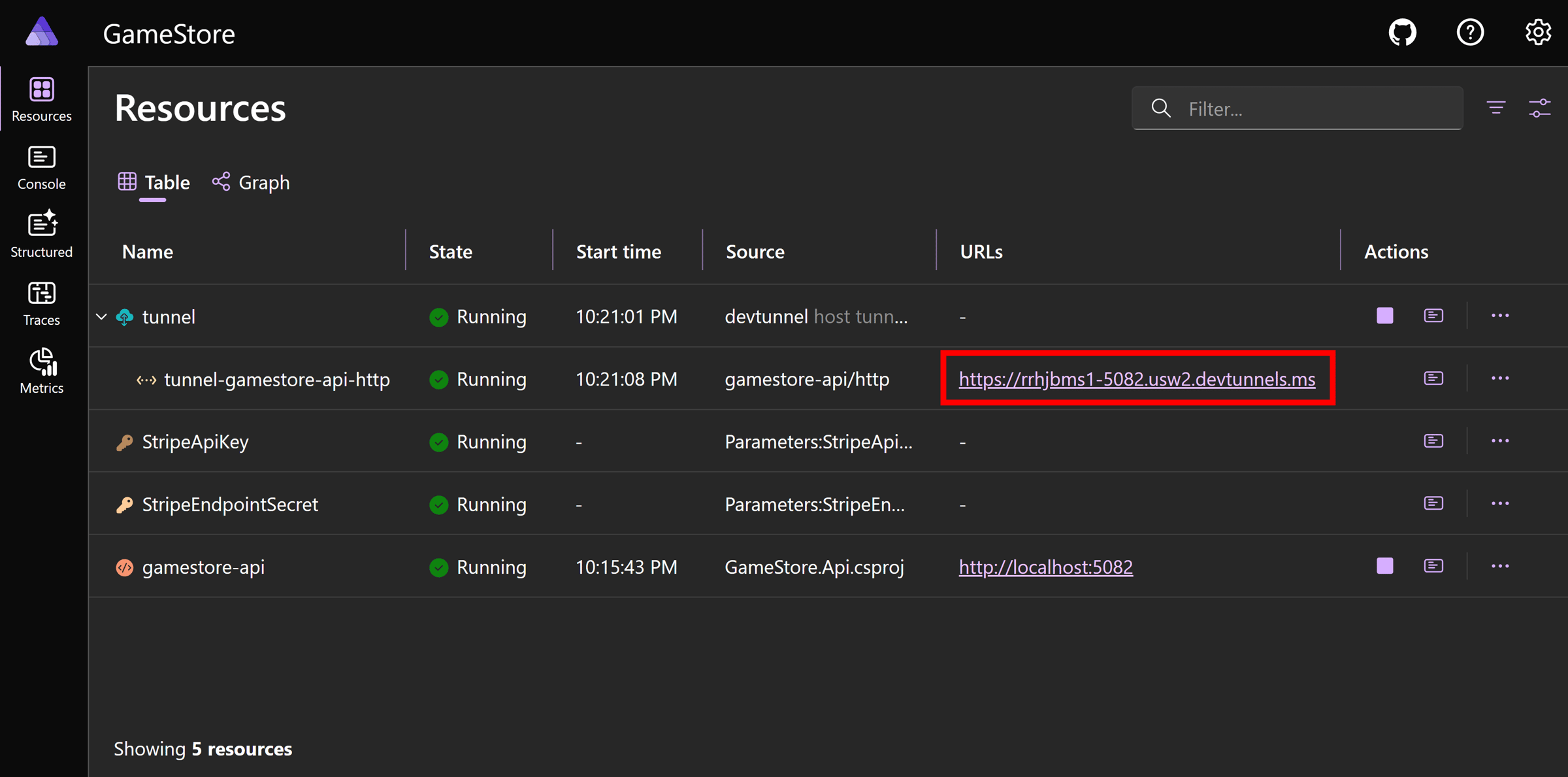Stop the gamestore-api resource
This screenshot has width=1568, height=777.
coord(1384,566)
